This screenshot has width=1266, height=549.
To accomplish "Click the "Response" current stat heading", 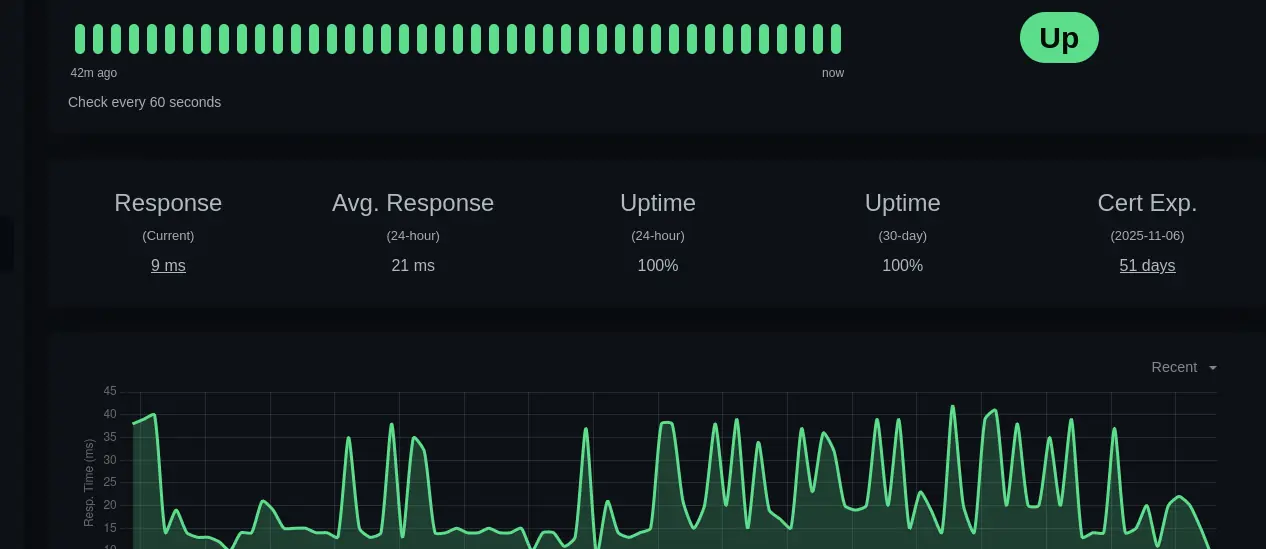I will pyautogui.click(x=168, y=203).
